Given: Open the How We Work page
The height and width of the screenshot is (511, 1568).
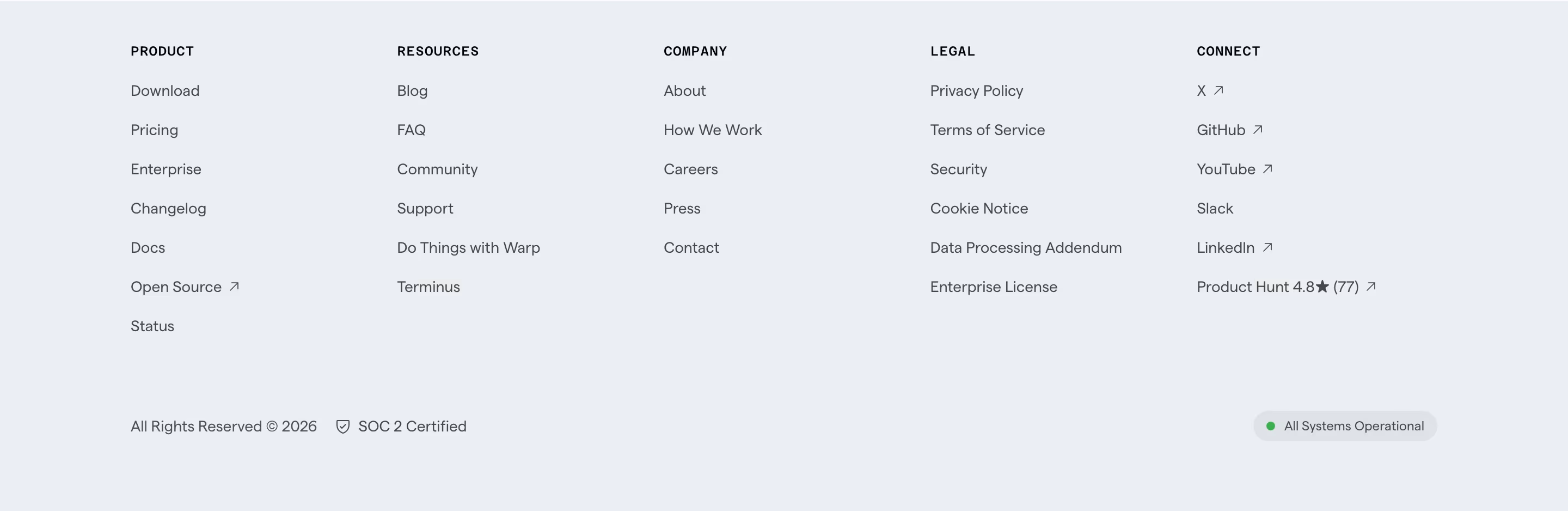Looking at the screenshot, I should [713, 130].
